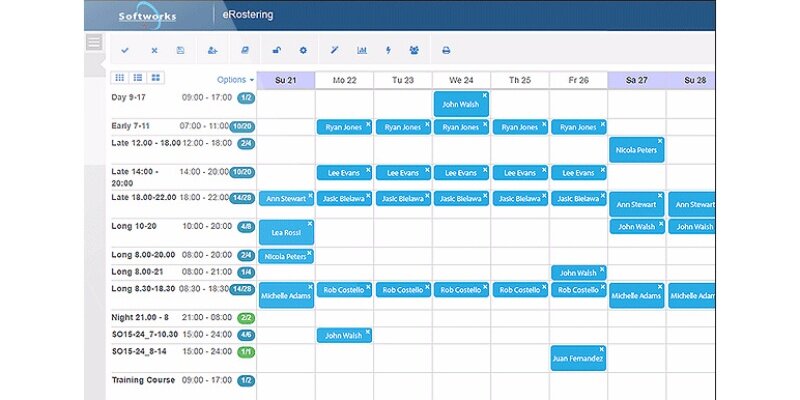Save the roster with the disk icon
This screenshot has width=800, height=400.
181,50
